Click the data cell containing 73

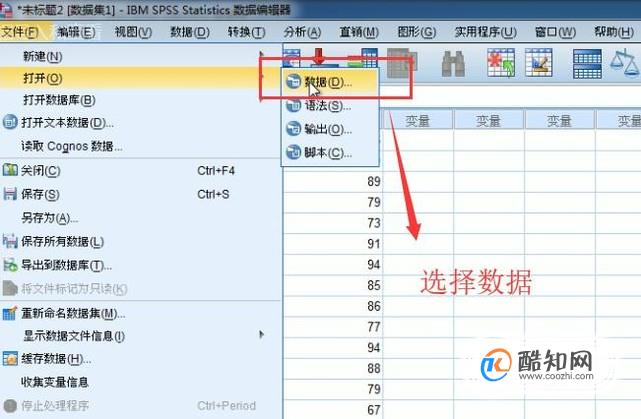(x=333, y=223)
